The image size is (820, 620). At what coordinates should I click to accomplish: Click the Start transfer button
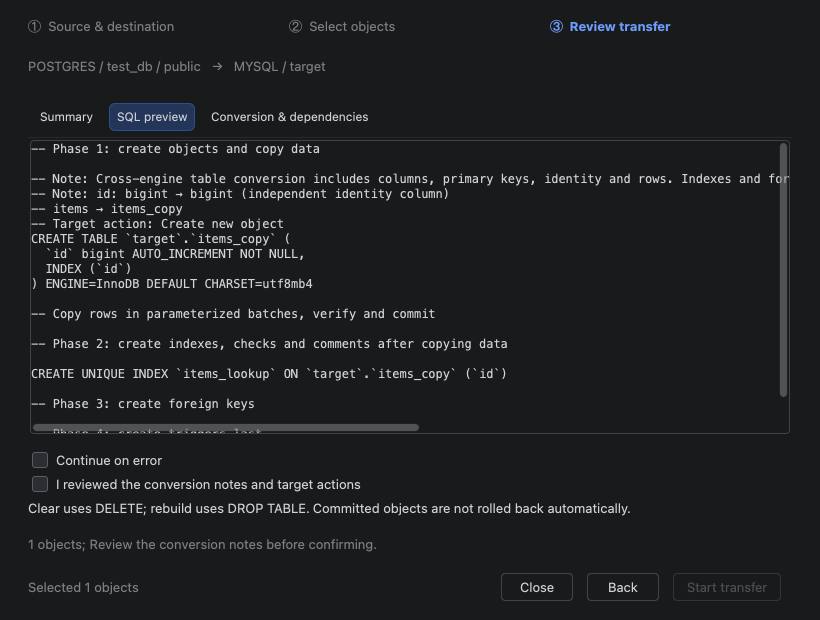pos(727,587)
